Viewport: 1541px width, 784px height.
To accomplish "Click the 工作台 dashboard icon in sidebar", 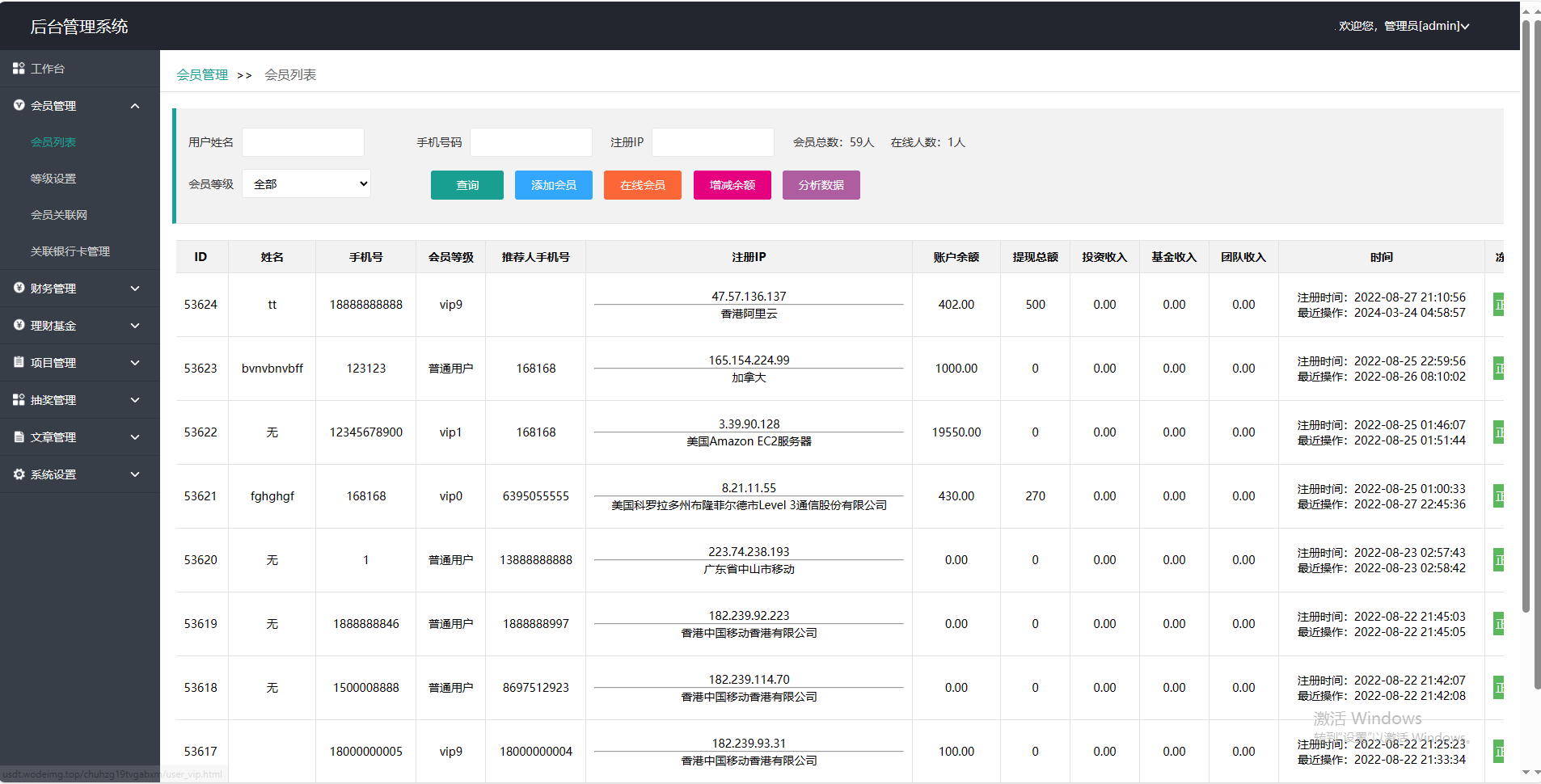I will 19,69.
